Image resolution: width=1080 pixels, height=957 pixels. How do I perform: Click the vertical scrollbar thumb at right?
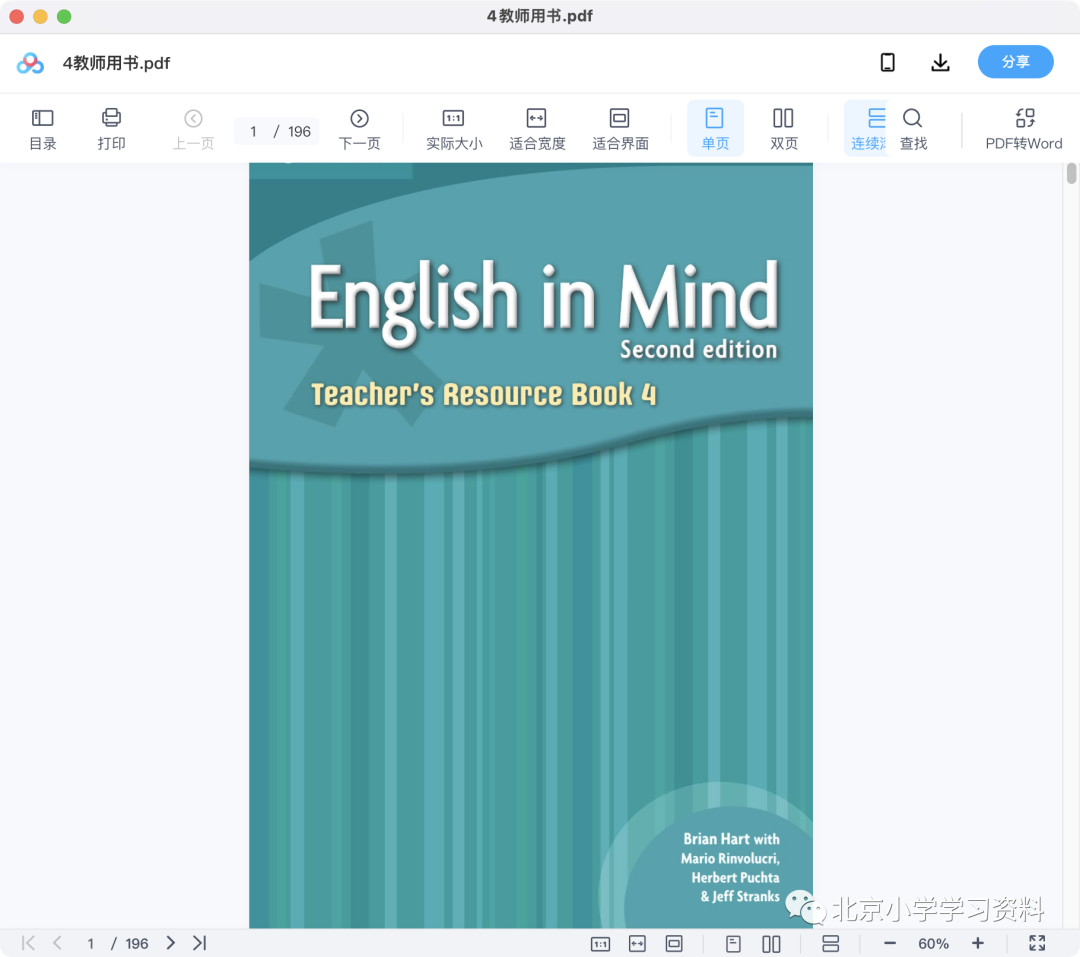(x=1071, y=173)
